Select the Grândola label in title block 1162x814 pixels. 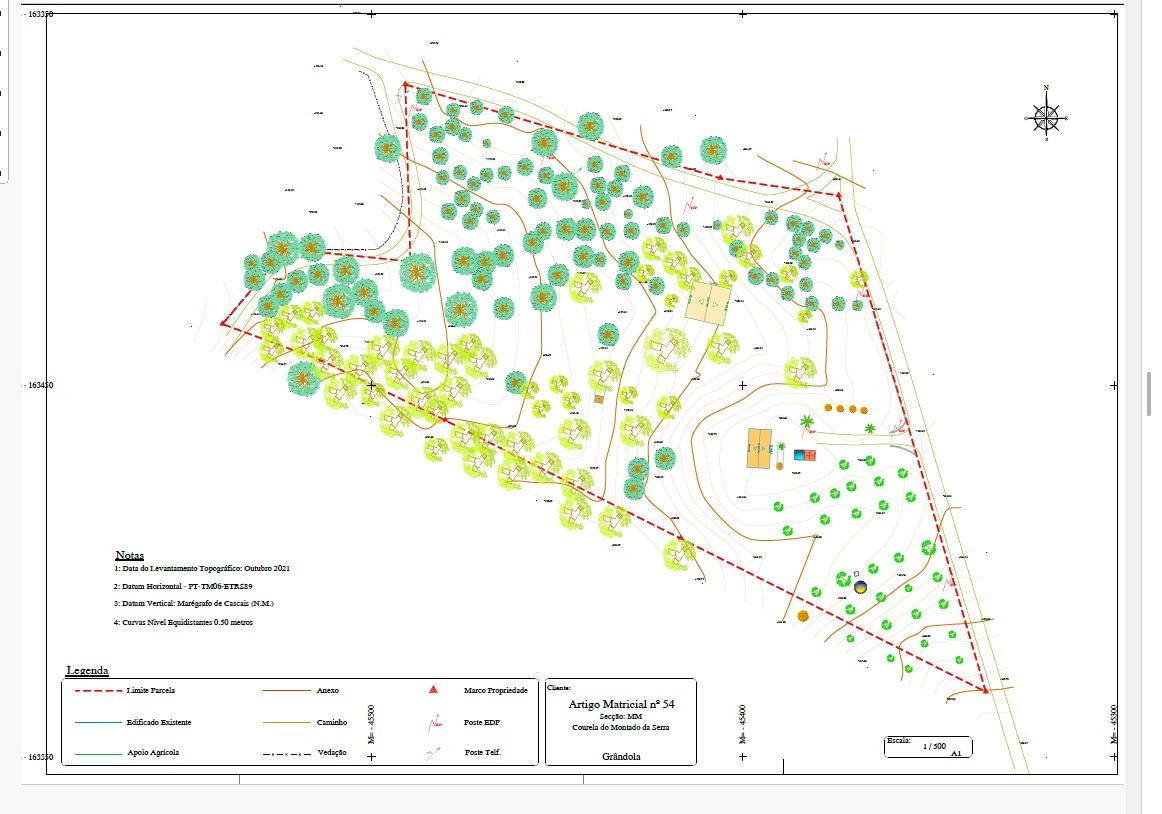[x=621, y=757]
